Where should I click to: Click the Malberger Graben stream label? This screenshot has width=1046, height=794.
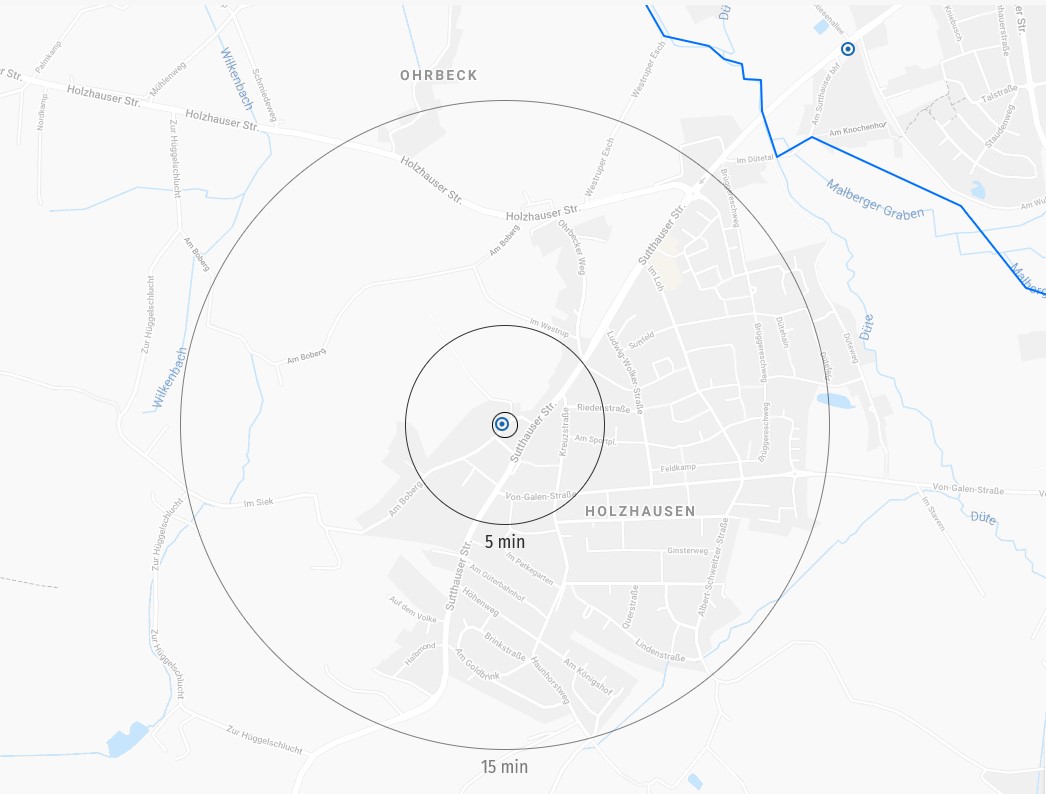(x=875, y=200)
